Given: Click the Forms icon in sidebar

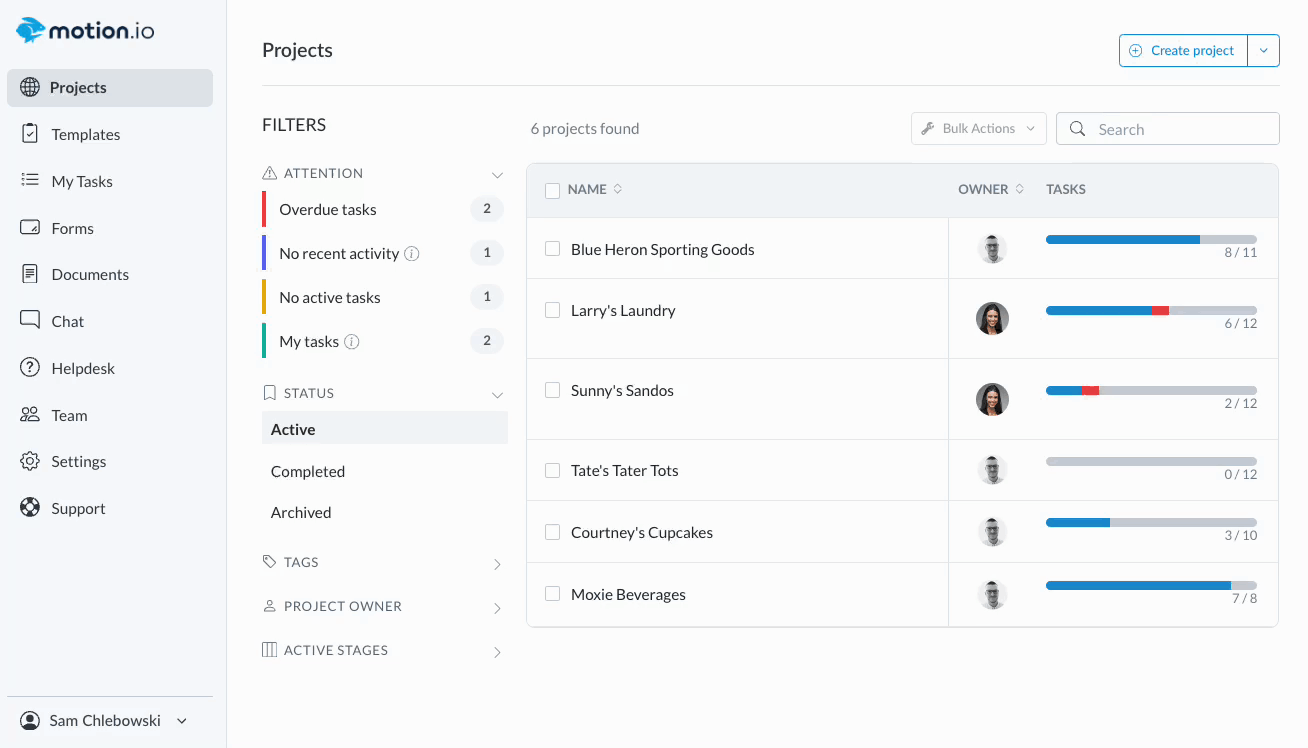Looking at the screenshot, I should coord(30,228).
